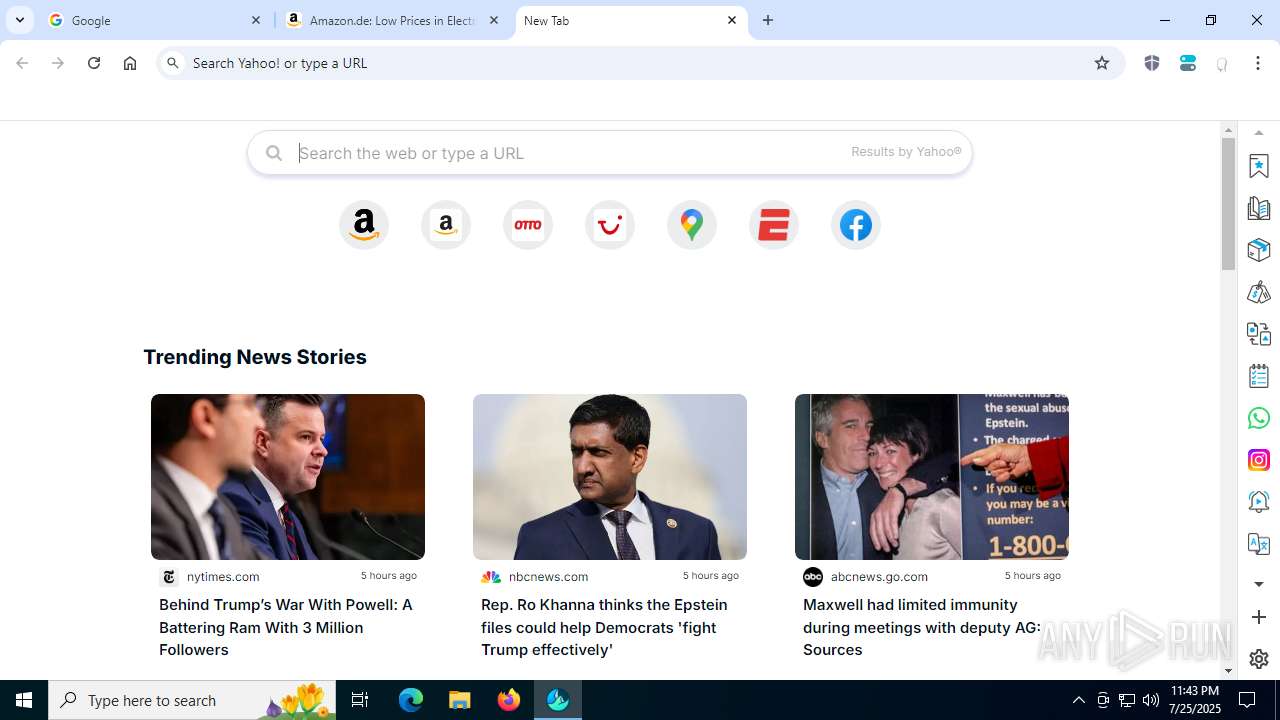Select the New Tab tab
The height and width of the screenshot is (720, 1280).
pos(631,20)
